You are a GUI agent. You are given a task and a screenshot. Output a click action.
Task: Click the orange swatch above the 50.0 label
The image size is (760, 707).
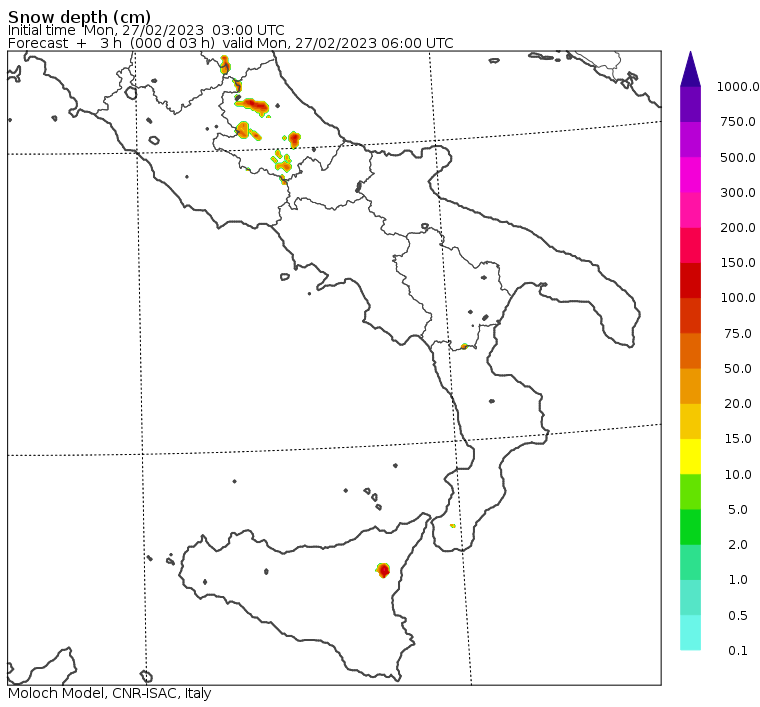pyautogui.click(x=690, y=351)
